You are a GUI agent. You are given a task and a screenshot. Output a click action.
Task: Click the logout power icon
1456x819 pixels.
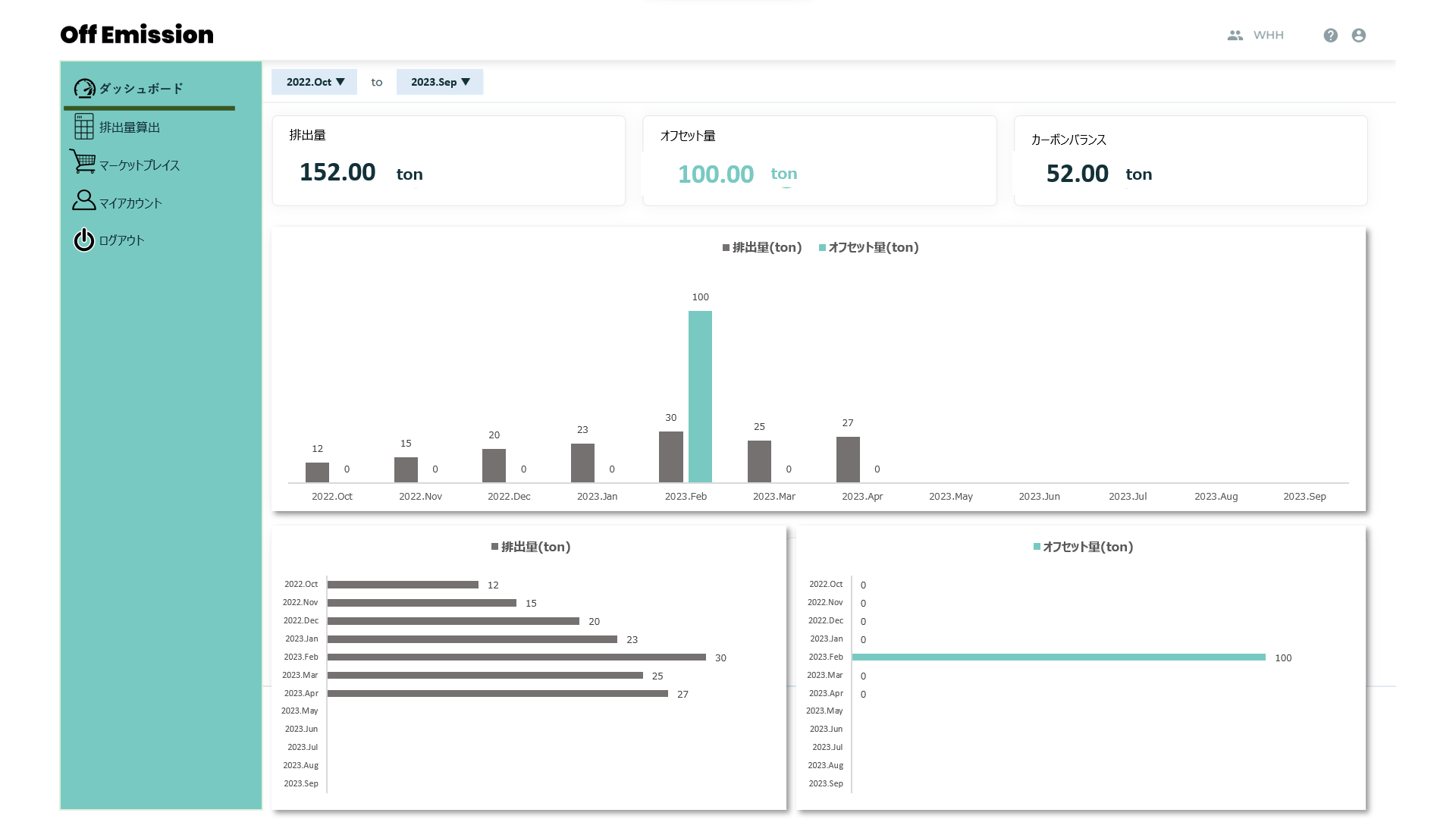[83, 240]
